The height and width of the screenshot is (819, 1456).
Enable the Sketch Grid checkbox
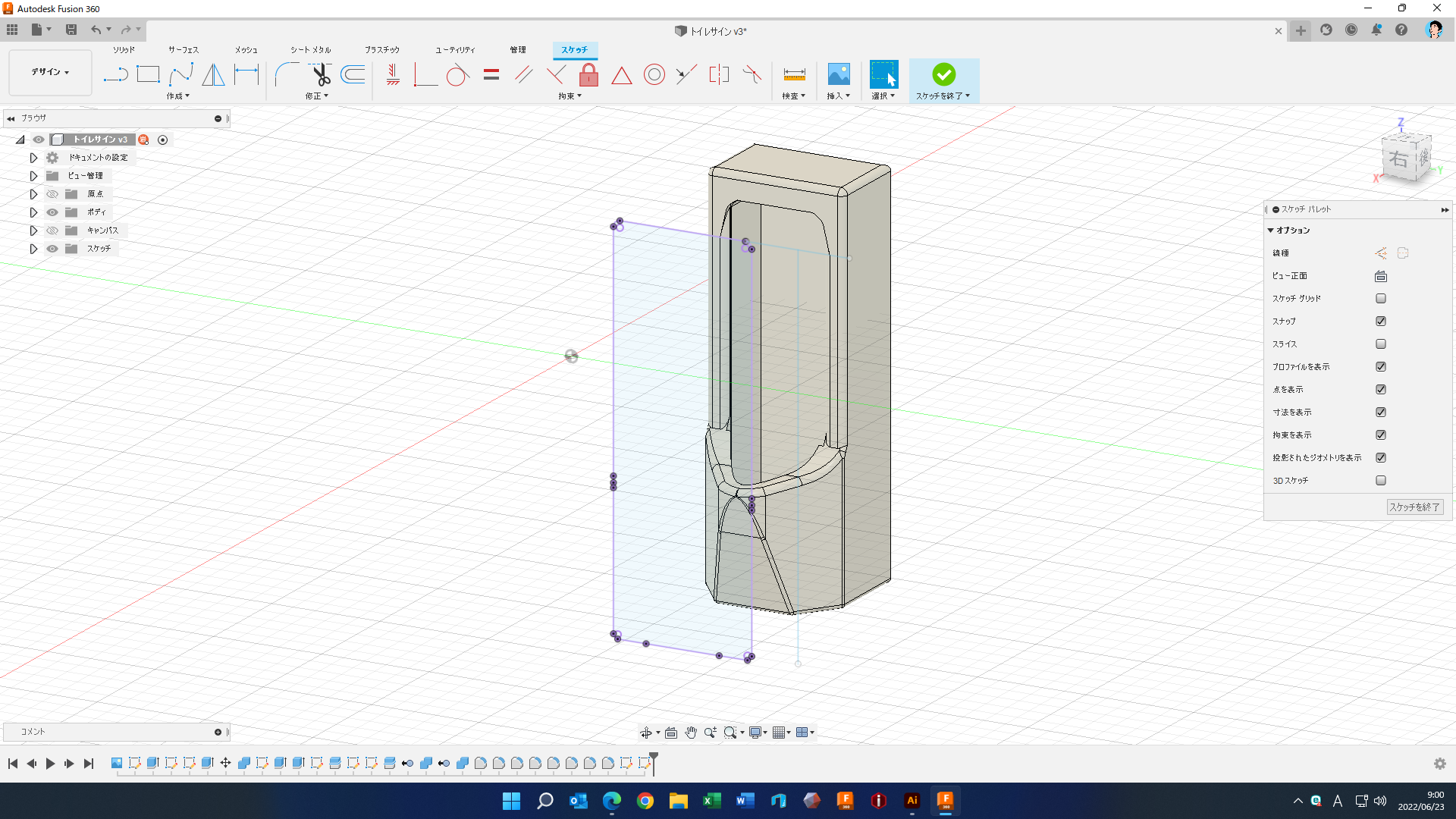[x=1380, y=299]
